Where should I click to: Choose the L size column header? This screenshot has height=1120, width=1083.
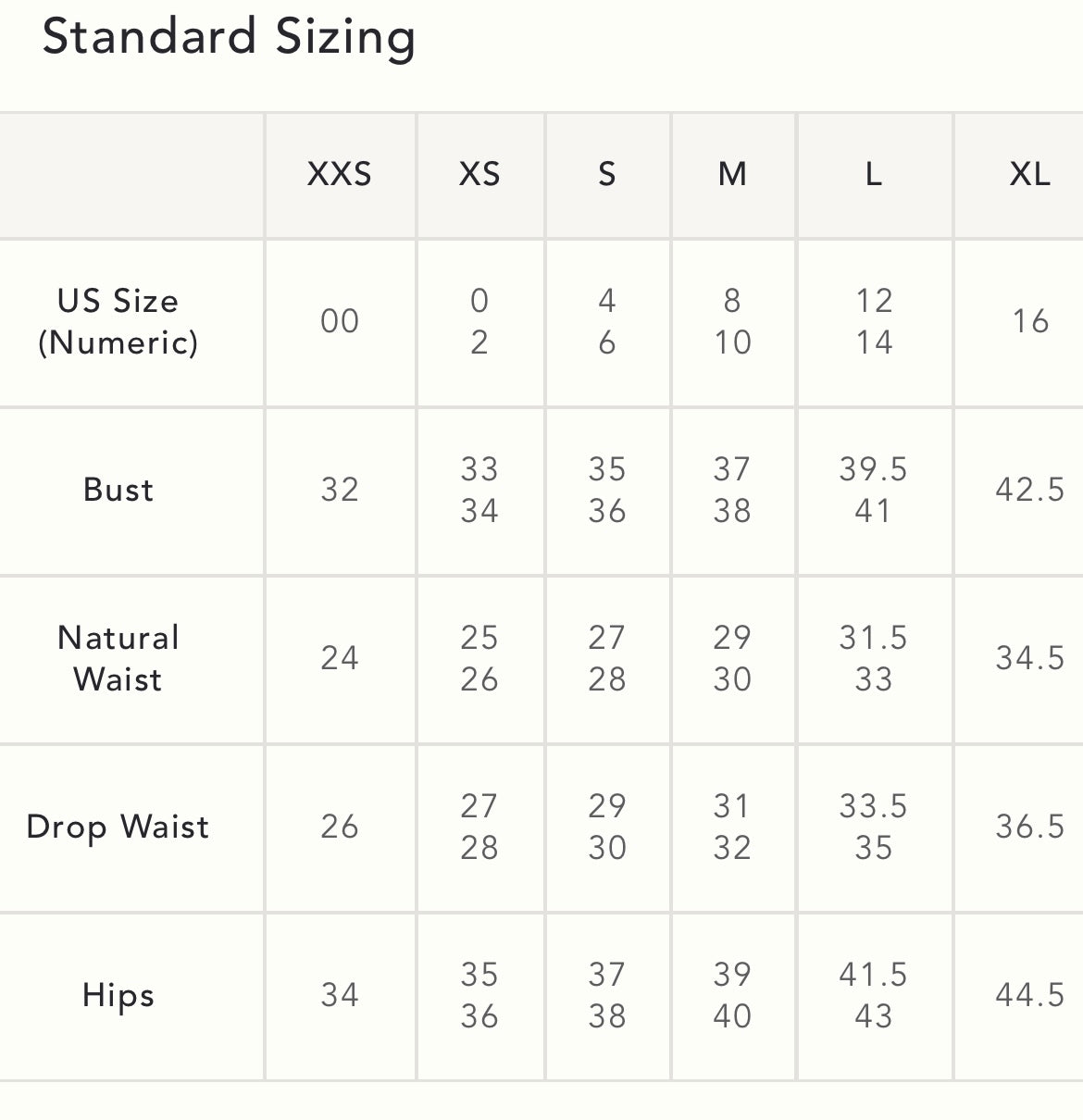pos(873,174)
